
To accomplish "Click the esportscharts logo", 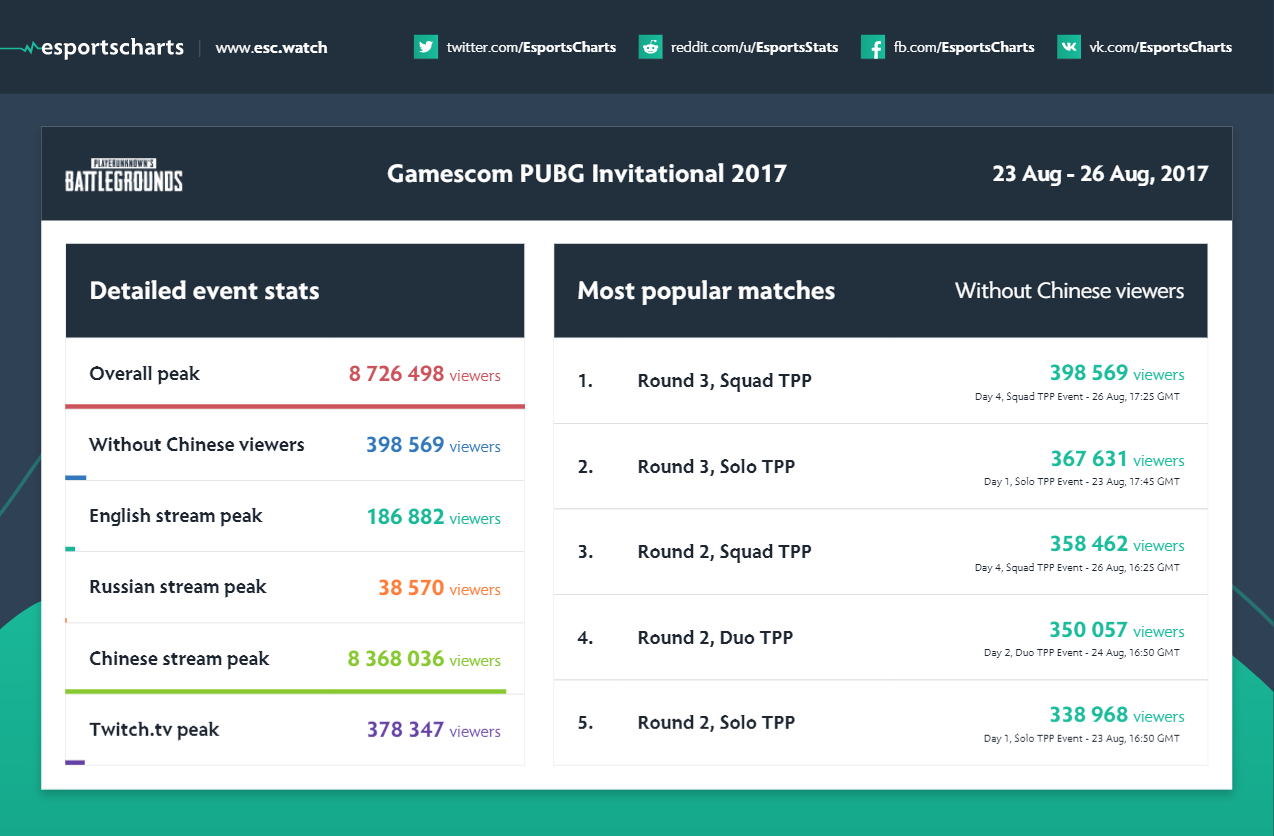I will pyautogui.click(x=92, y=47).
